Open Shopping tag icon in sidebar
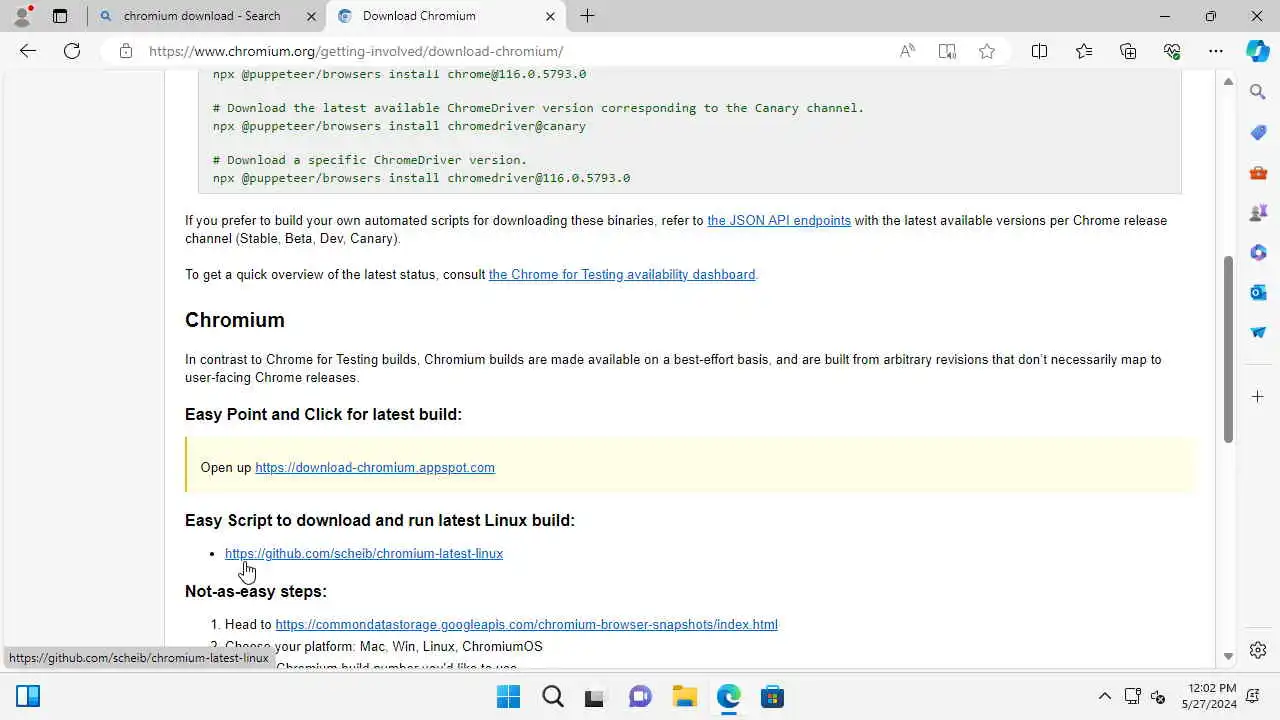Screen dimensions: 1280x720 1258,132
